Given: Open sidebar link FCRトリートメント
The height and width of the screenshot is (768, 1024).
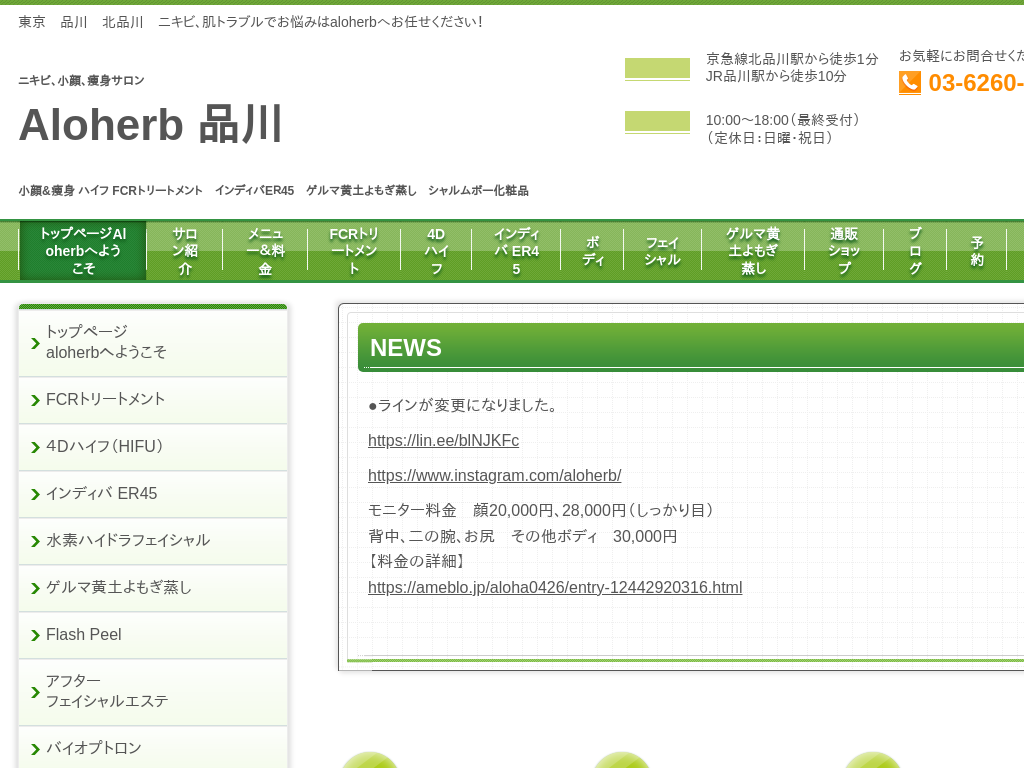Looking at the screenshot, I should coord(153,400).
